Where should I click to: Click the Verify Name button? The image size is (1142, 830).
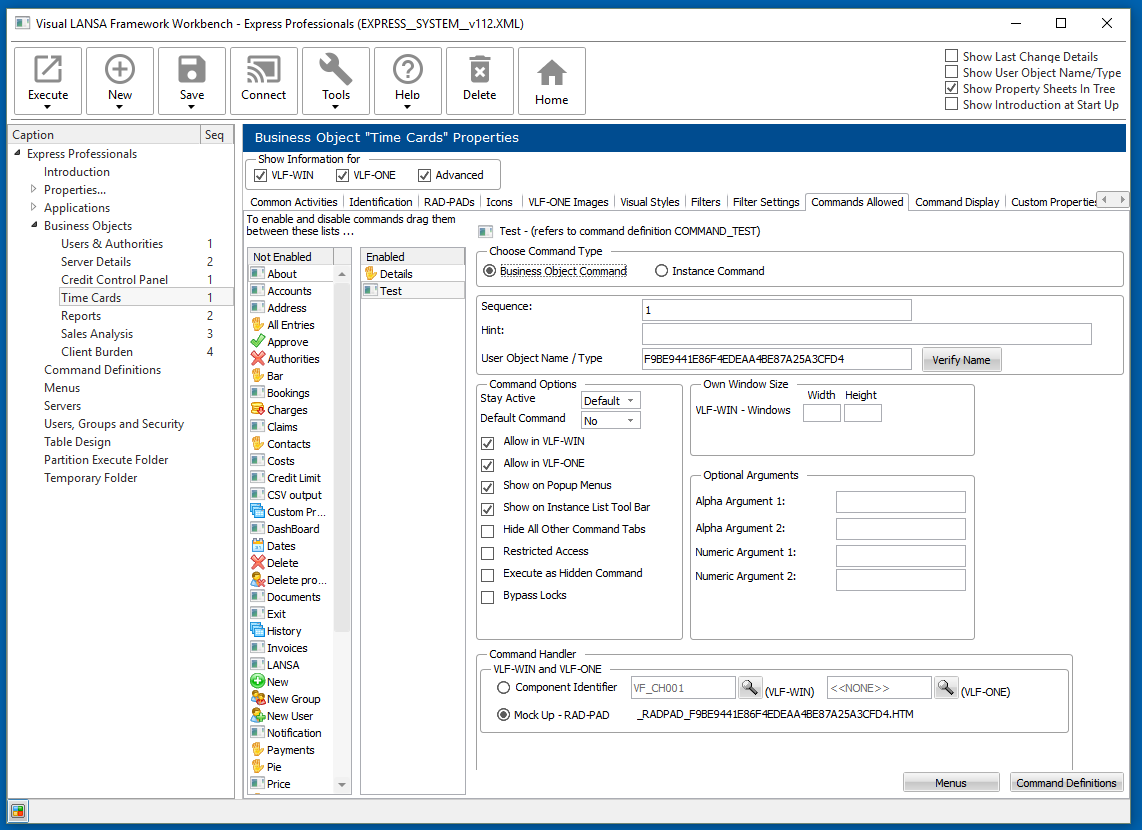(961, 360)
